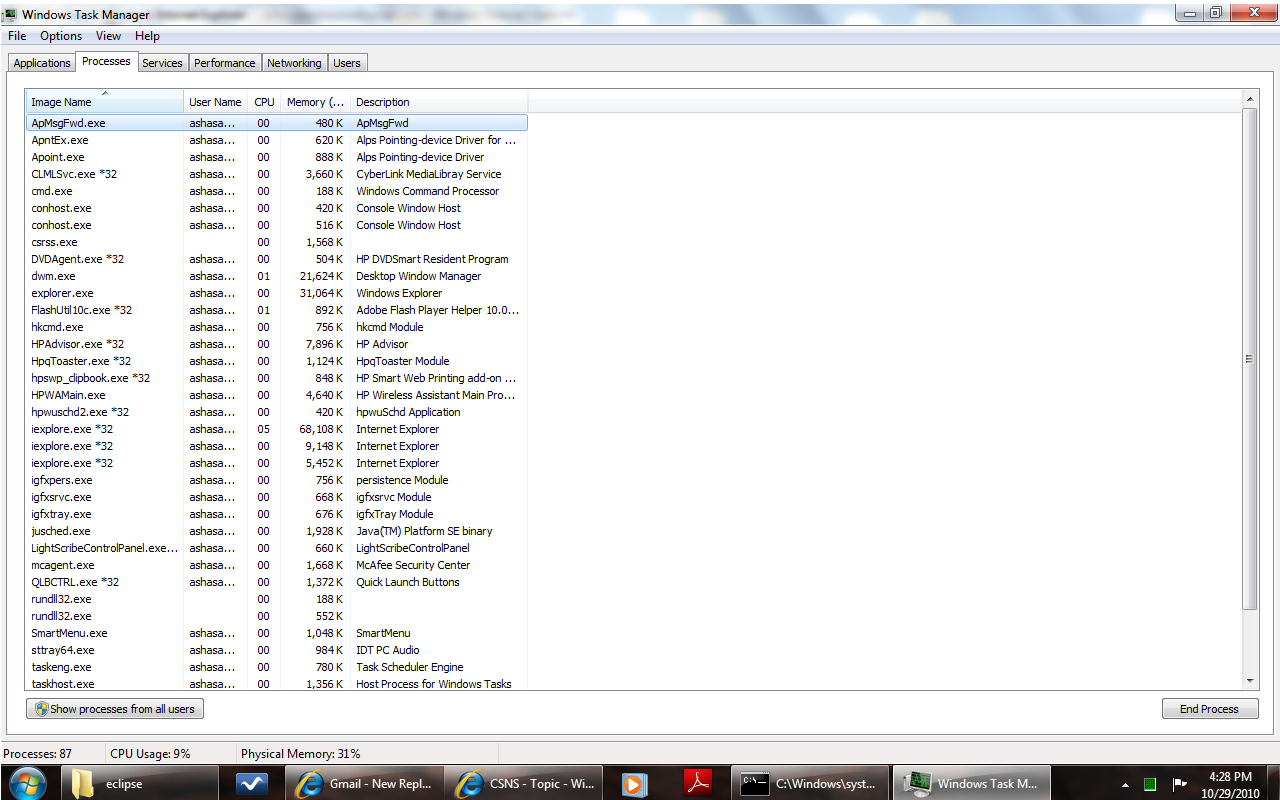Switch to the Services tab

coord(162,63)
